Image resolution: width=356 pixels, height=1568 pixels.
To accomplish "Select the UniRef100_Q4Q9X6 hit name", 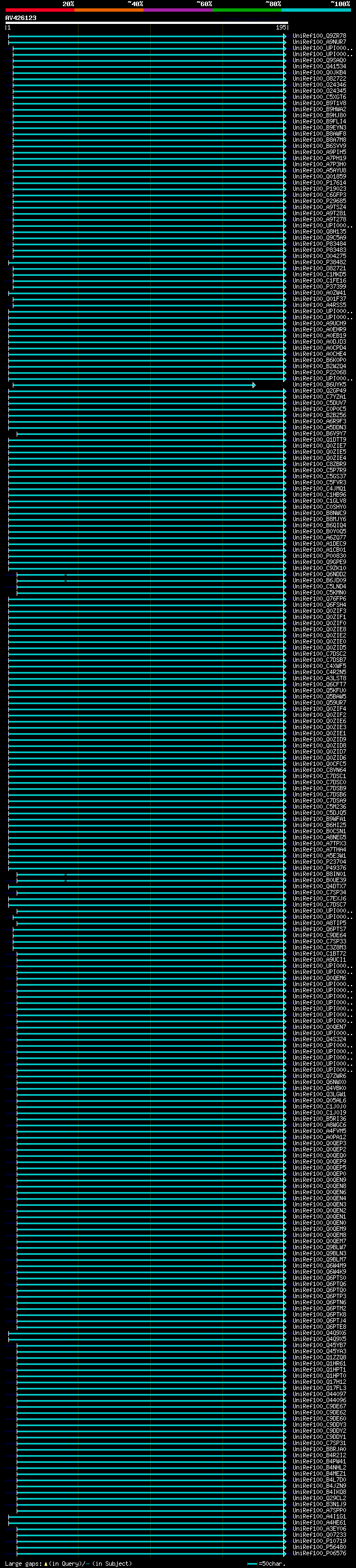I will tap(319, 1333).
